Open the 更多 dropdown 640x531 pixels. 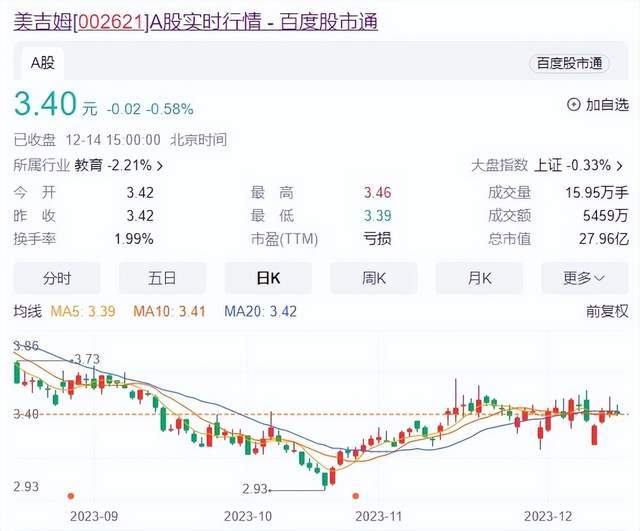(x=584, y=278)
